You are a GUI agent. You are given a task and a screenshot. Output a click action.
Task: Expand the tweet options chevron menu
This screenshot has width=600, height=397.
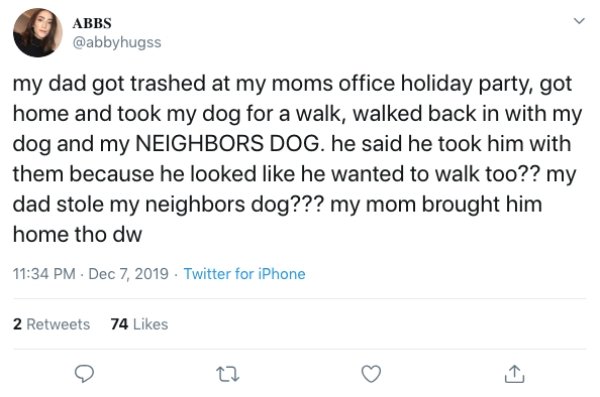580,21
